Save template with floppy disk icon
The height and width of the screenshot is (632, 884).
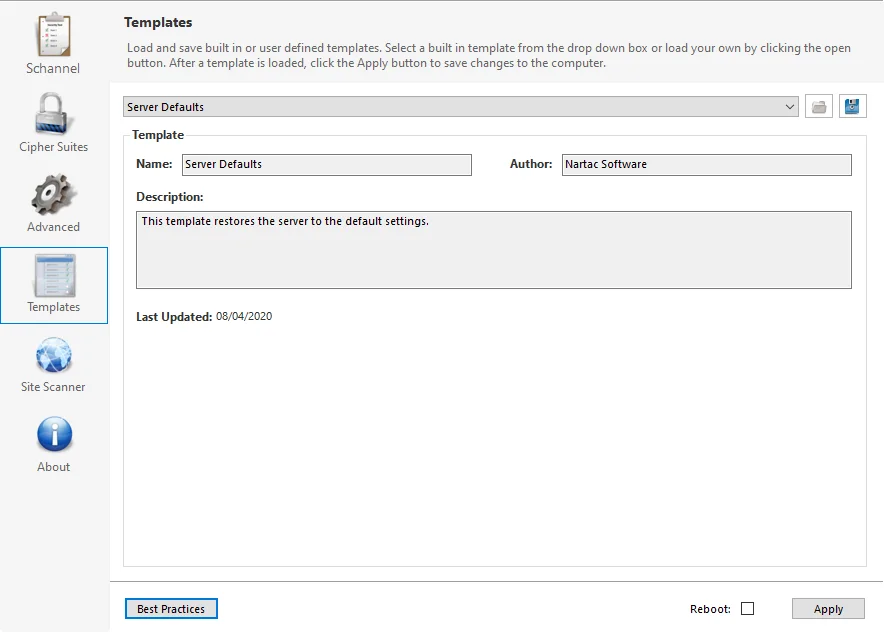pos(852,107)
